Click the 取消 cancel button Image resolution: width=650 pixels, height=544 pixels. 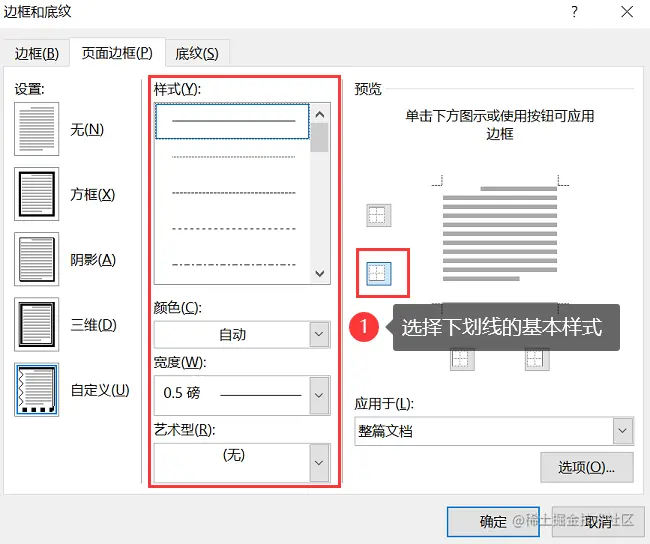(x=598, y=521)
